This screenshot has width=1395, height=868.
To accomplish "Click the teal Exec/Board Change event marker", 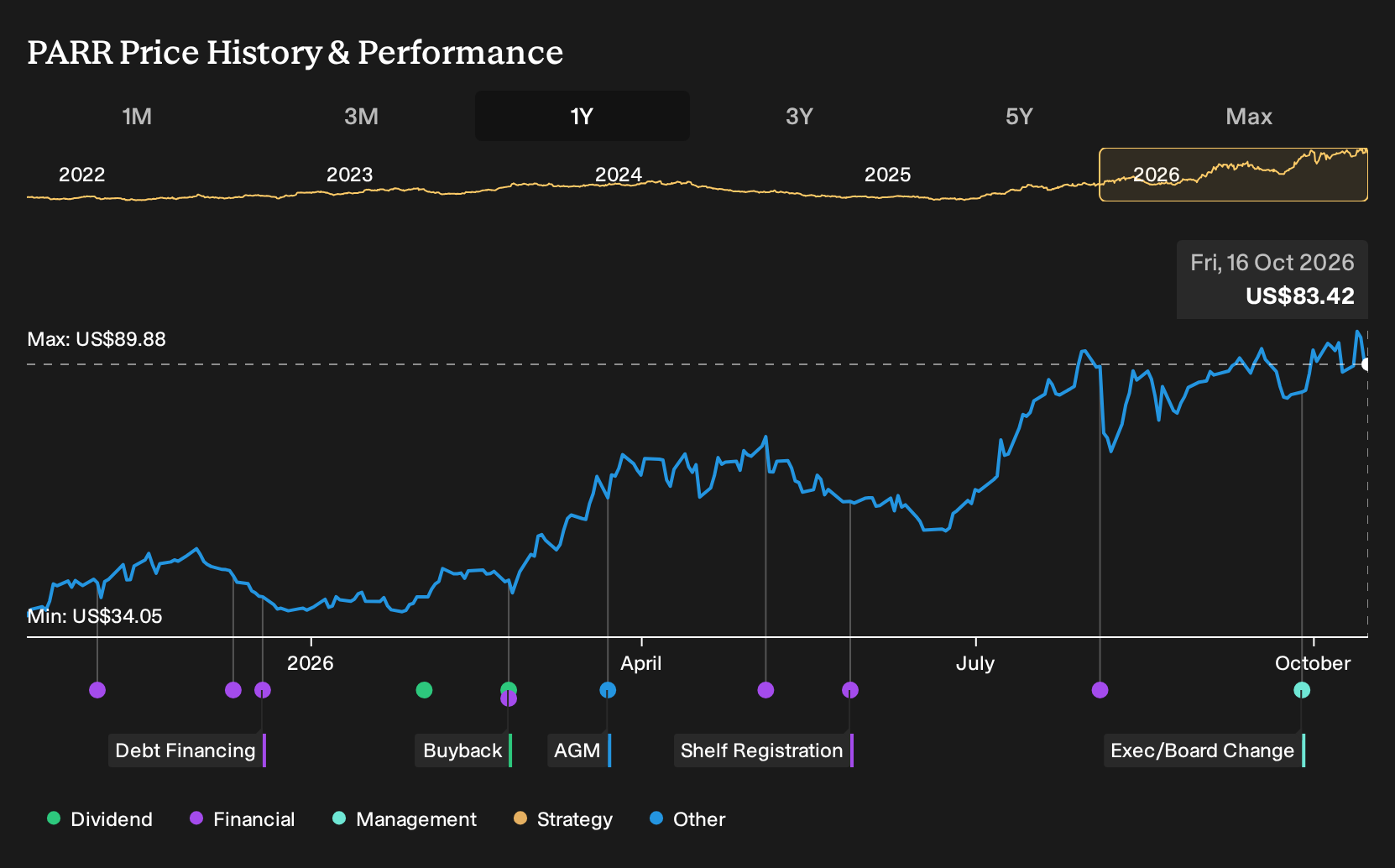I will tap(1302, 690).
